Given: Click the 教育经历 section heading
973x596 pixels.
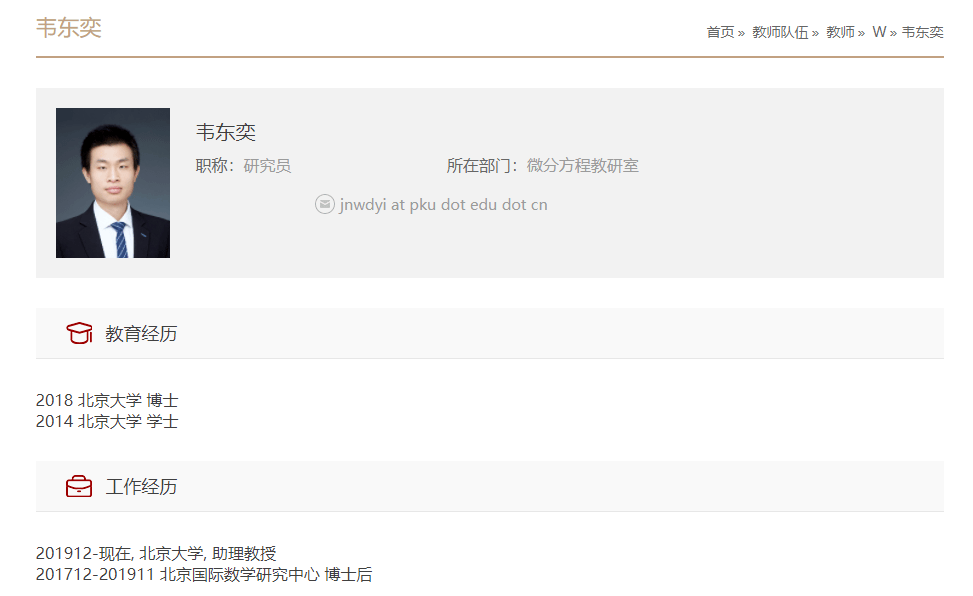Looking at the screenshot, I should point(141,334).
